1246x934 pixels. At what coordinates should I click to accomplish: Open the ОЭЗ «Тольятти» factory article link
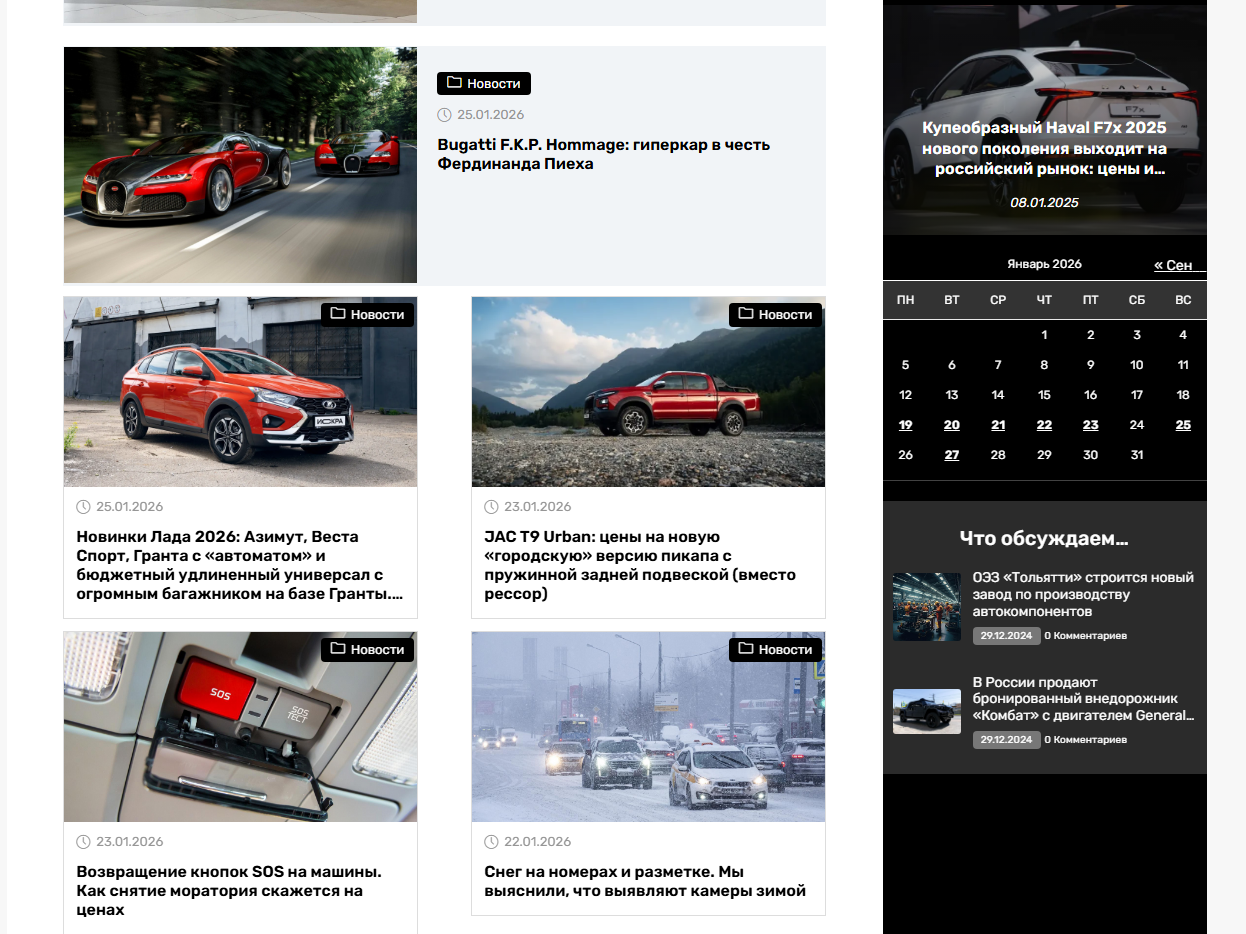[1083, 594]
